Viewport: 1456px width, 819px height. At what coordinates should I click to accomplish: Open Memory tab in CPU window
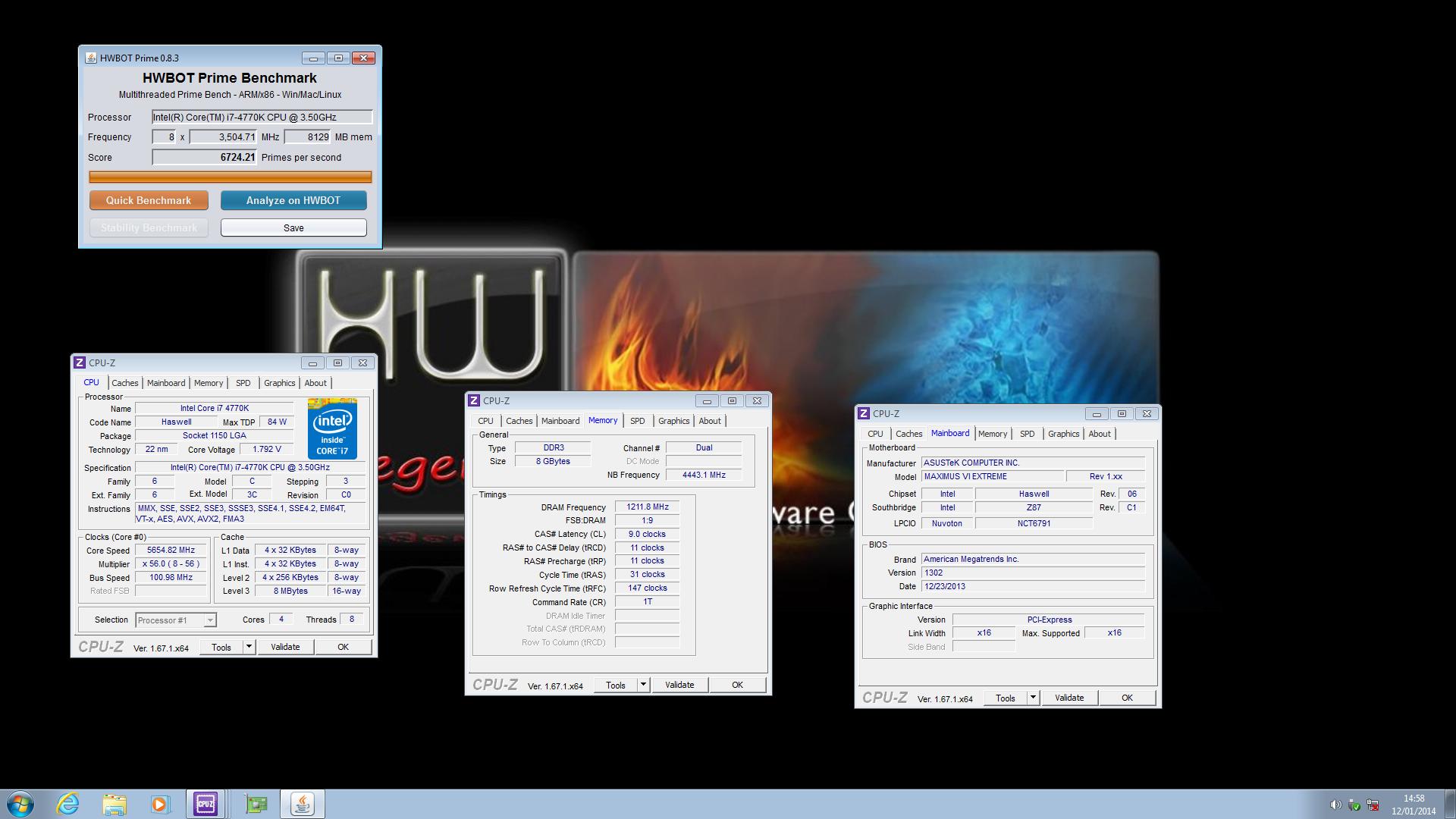click(209, 383)
